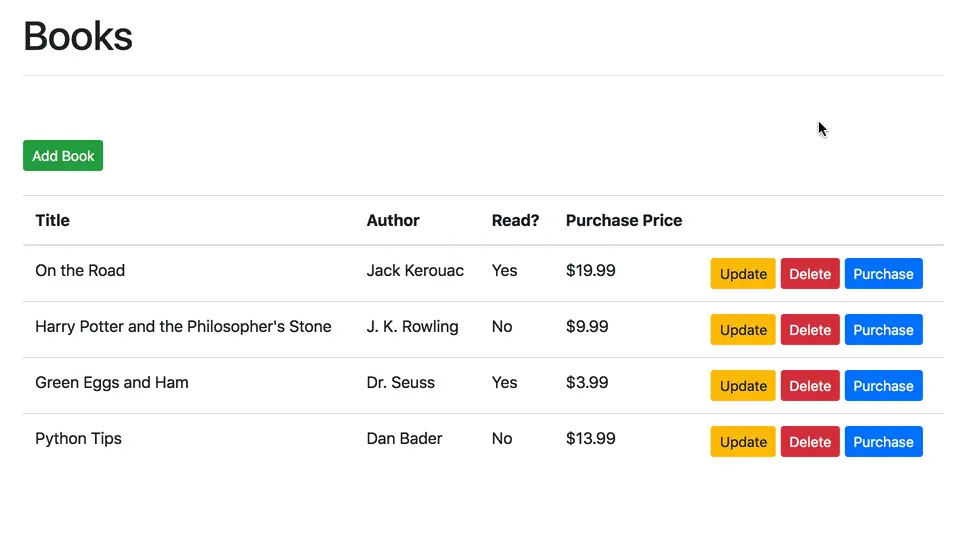Delete the Python Tips entry
The height and width of the screenshot is (534, 966).
[x=810, y=442]
